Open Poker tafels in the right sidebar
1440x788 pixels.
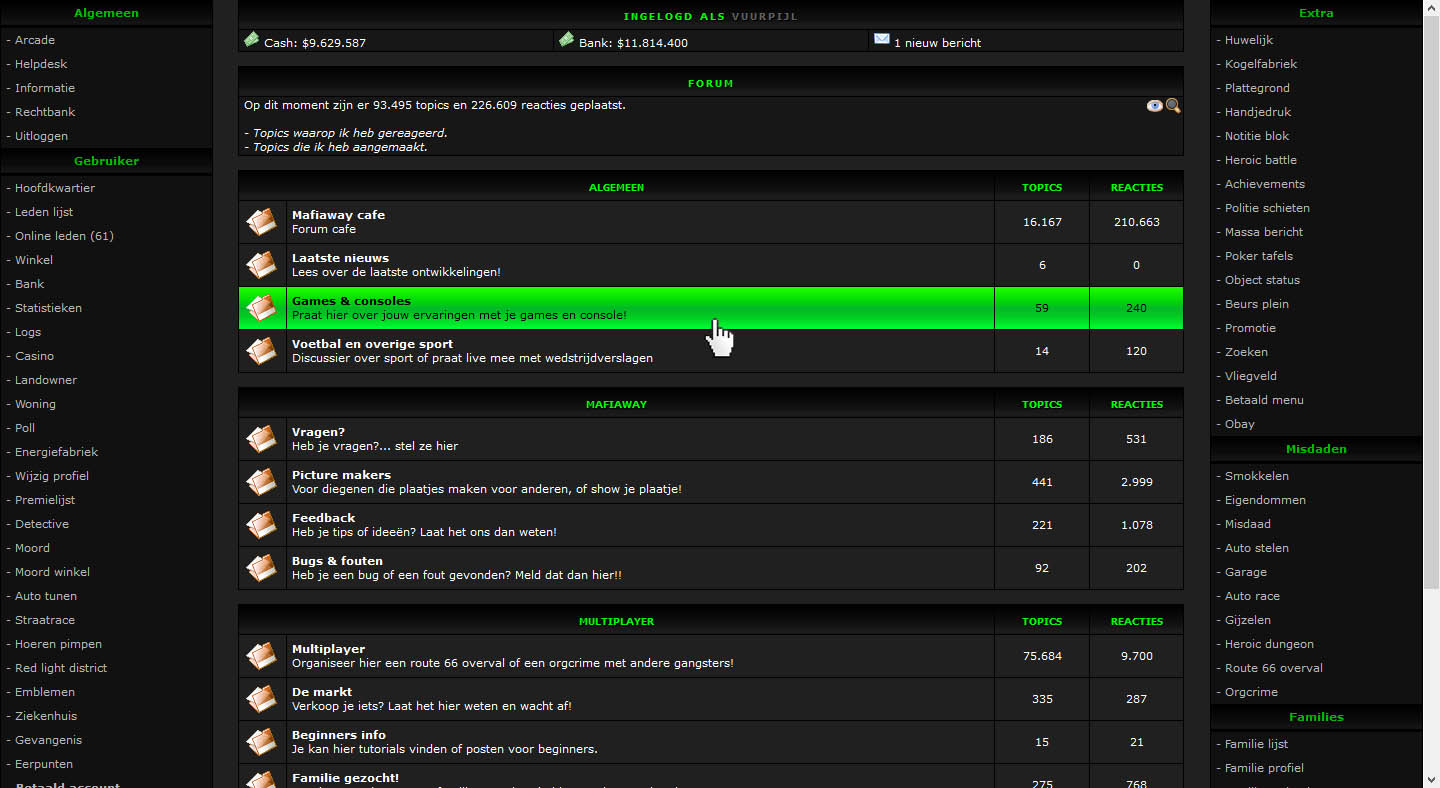1259,256
